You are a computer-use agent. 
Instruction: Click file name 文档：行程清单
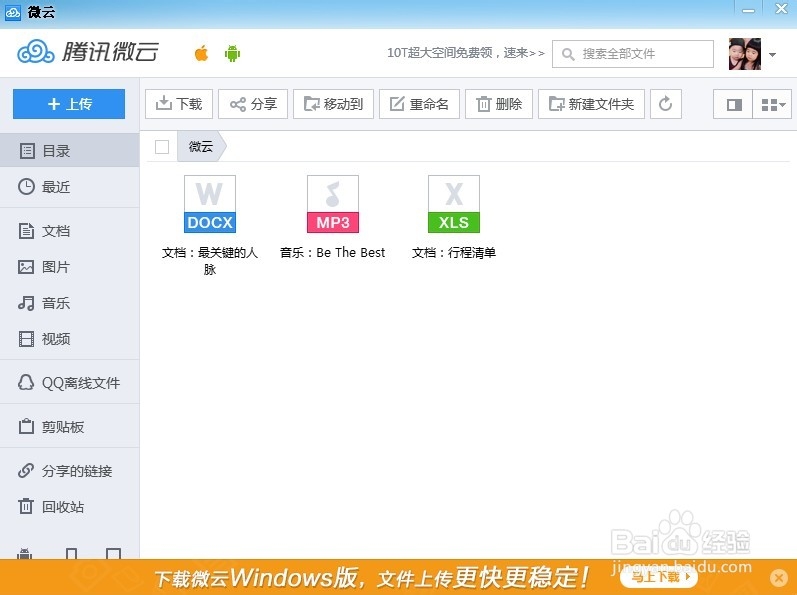coord(453,253)
